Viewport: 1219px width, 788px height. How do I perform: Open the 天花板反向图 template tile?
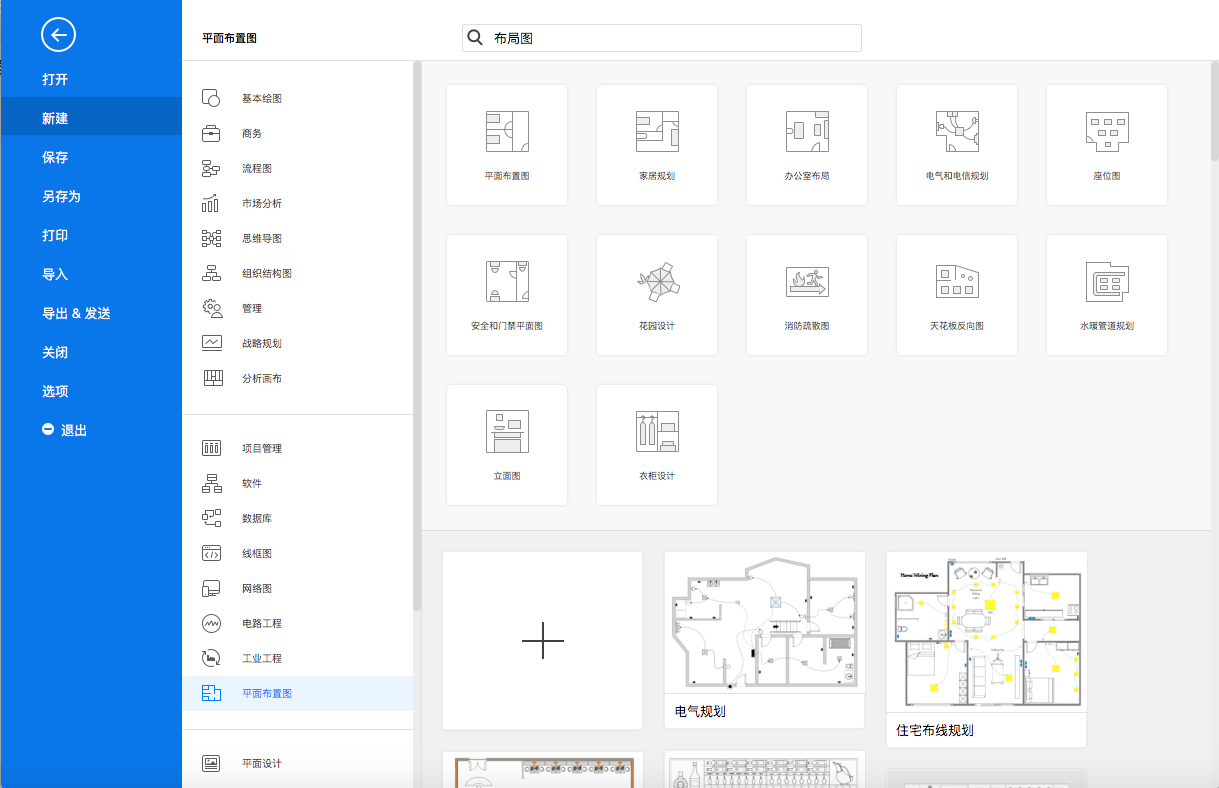point(957,295)
